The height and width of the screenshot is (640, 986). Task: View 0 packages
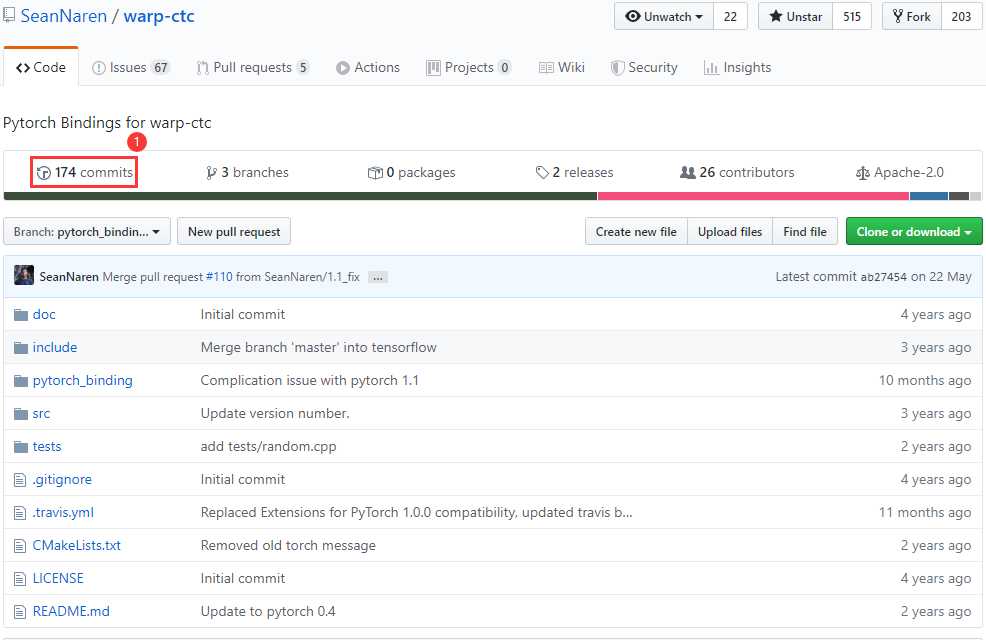click(411, 172)
